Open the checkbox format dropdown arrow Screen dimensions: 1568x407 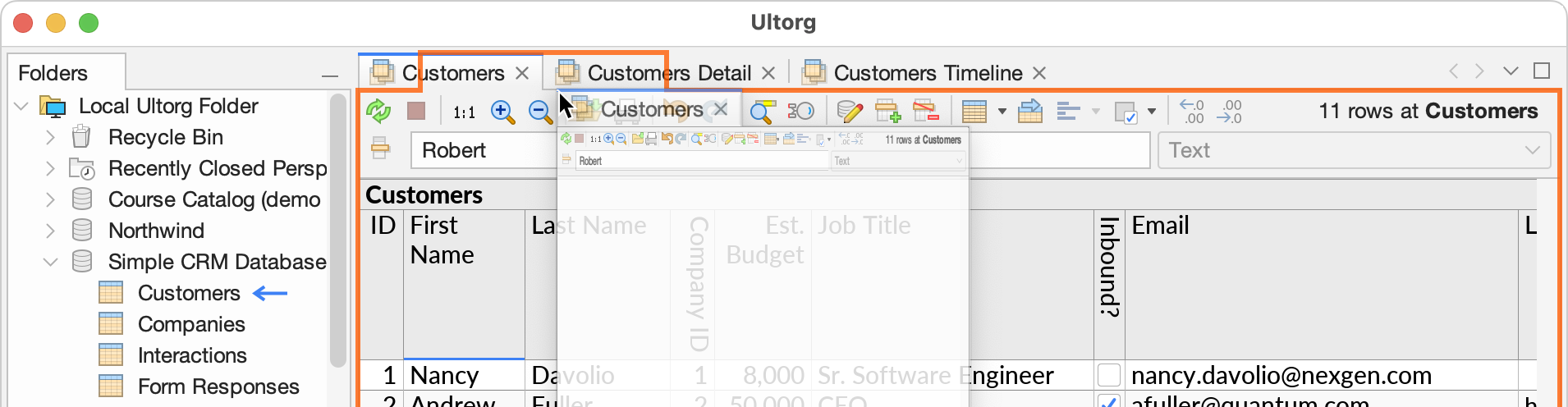point(1152,112)
